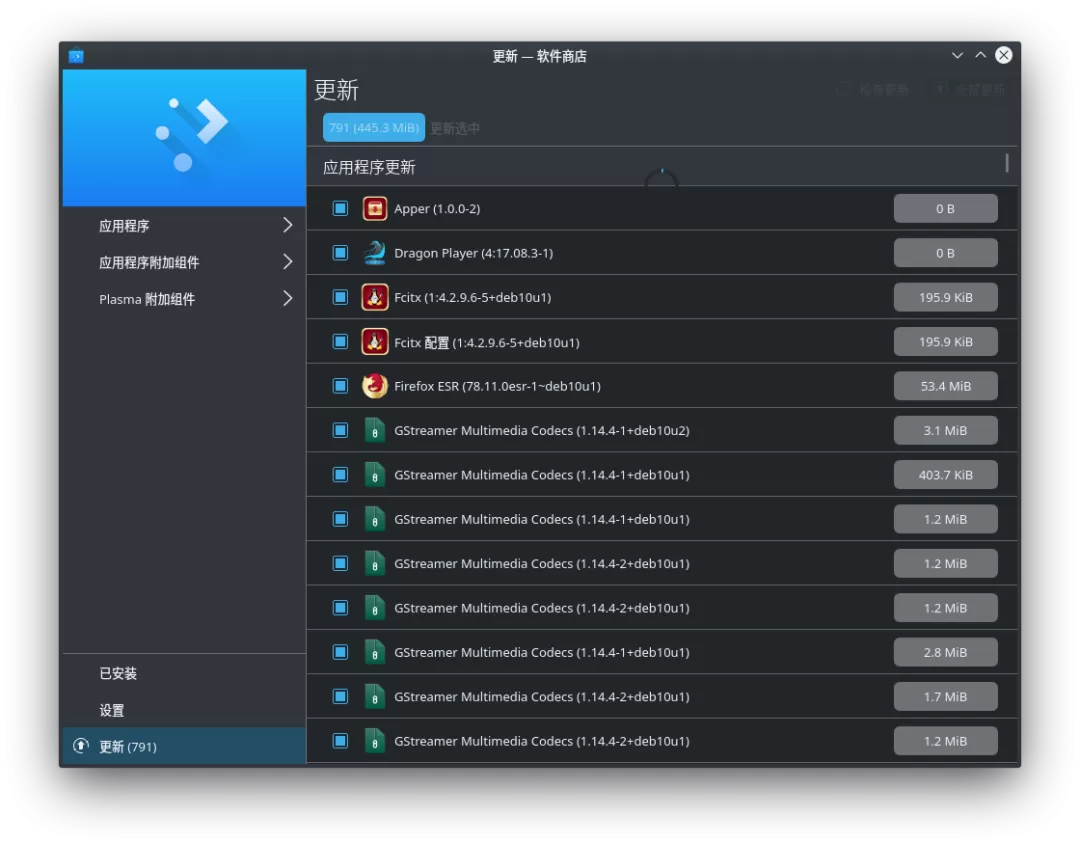This screenshot has width=1080, height=844.
Task: Uncheck the Dragon Player checkbox
Action: pyautogui.click(x=340, y=253)
